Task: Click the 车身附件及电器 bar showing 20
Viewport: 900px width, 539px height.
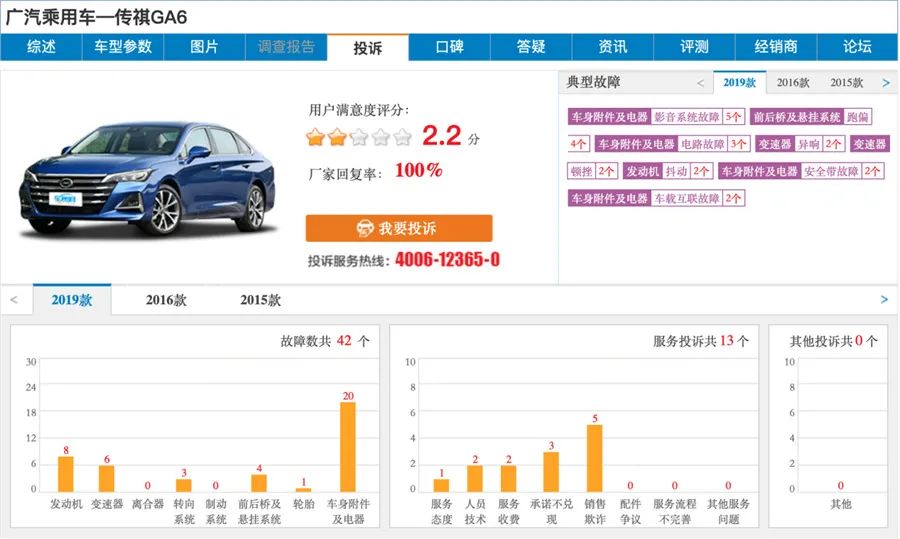Action: tap(348, 446)
